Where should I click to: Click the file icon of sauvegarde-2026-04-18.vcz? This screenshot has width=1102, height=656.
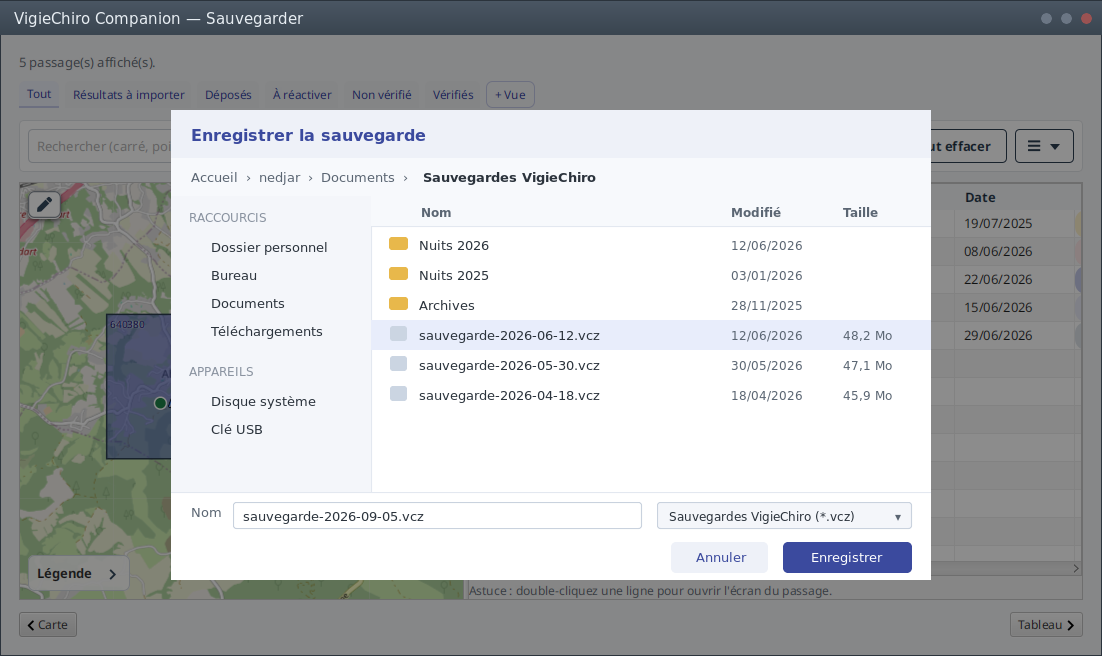pyautogui.click(x=398, y=394)
